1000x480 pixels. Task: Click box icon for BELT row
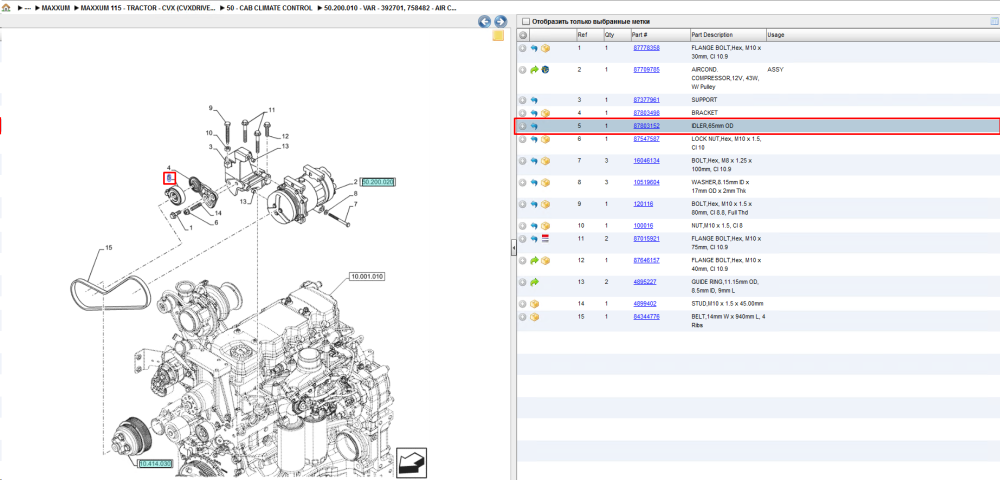[534, 317]
